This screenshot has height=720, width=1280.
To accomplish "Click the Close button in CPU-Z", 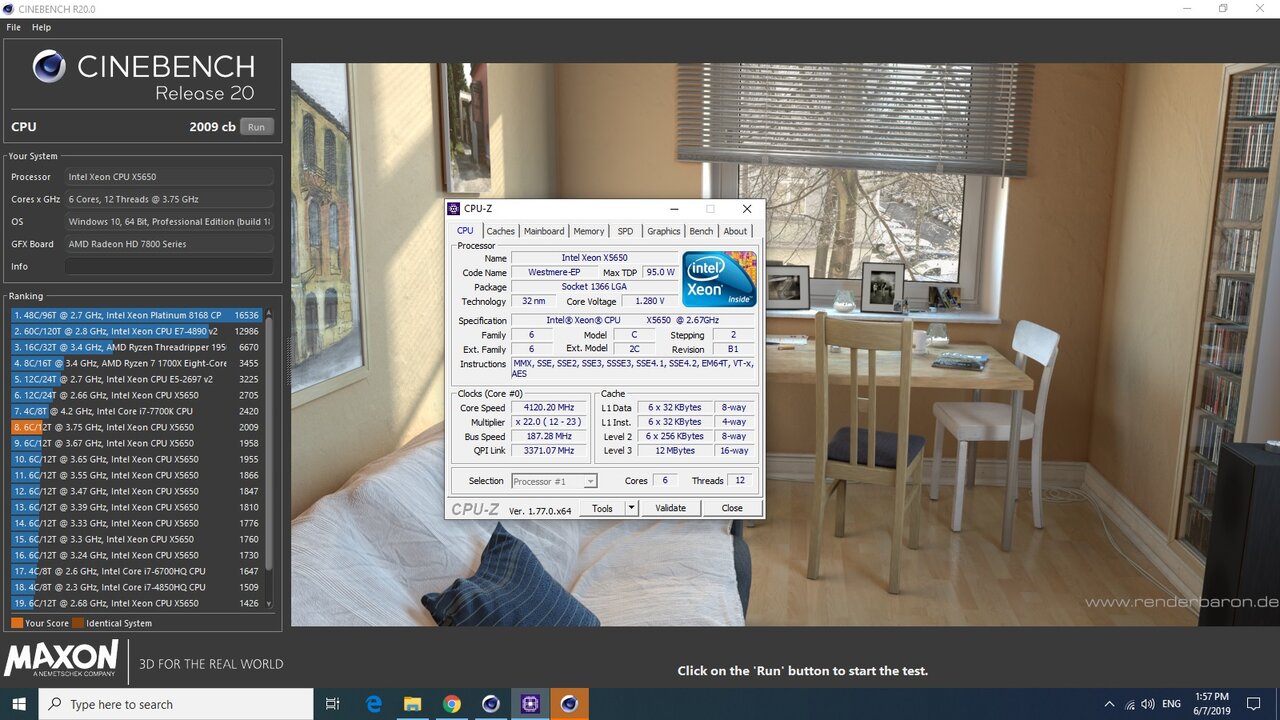I will pyautogui.click(x=732, y=508).
